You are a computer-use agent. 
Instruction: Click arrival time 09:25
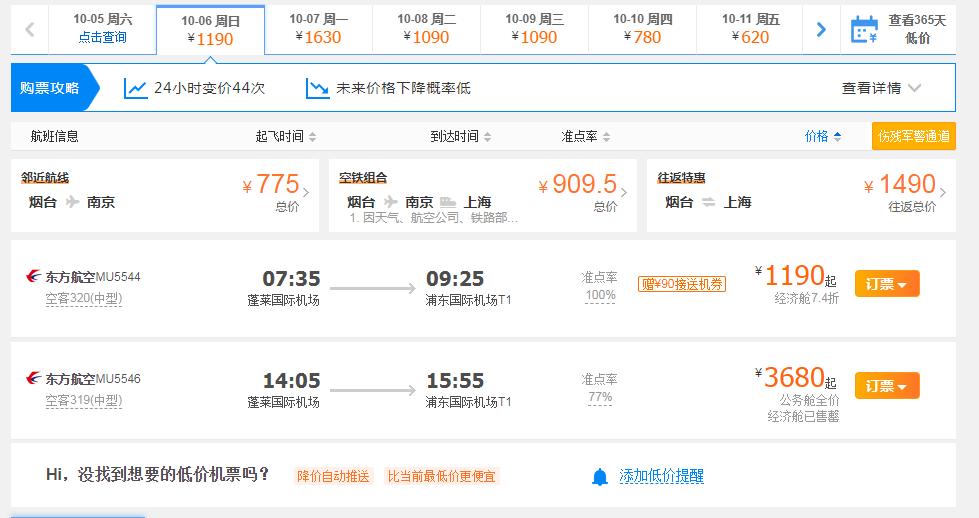tap(455, 278)
